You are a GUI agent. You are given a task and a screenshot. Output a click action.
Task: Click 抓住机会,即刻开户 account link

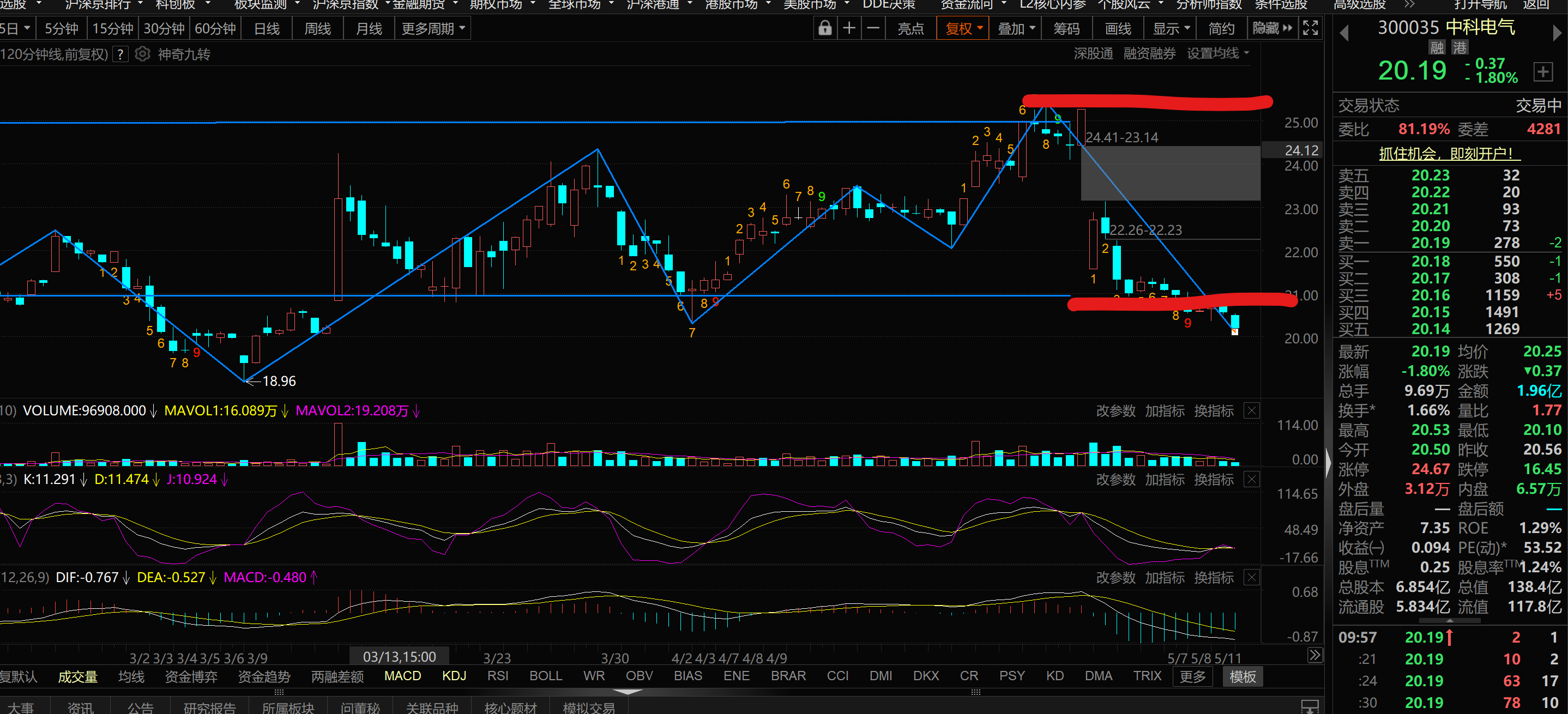pos(1449,153)
